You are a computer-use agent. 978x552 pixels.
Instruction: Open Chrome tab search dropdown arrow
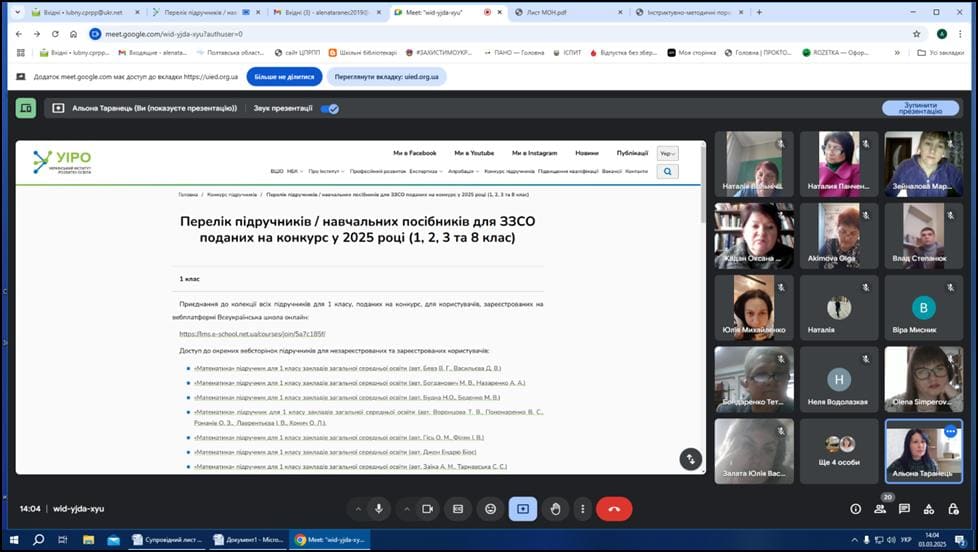click(17, 12)
